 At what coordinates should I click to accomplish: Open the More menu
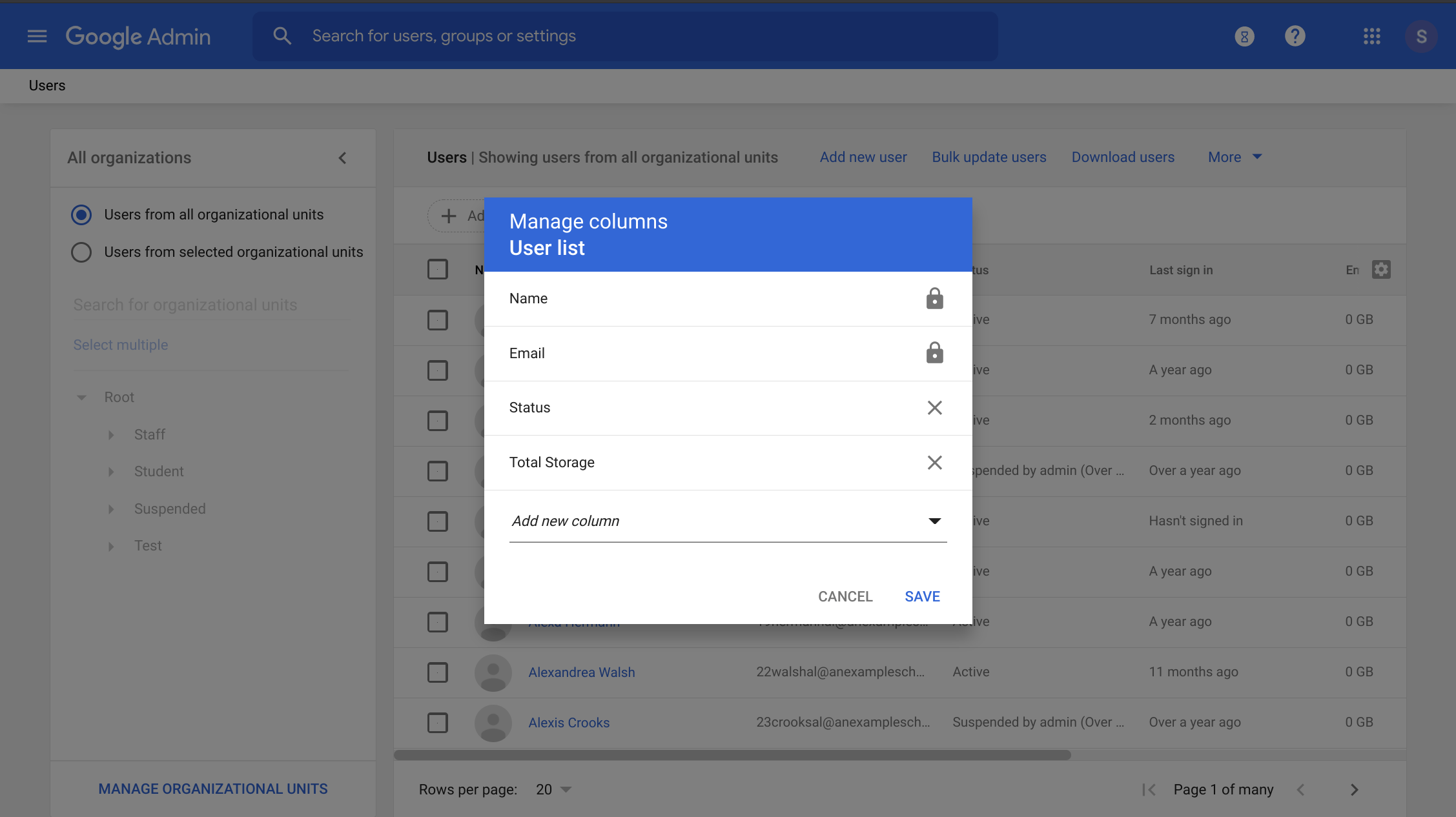coord(1233,157)
